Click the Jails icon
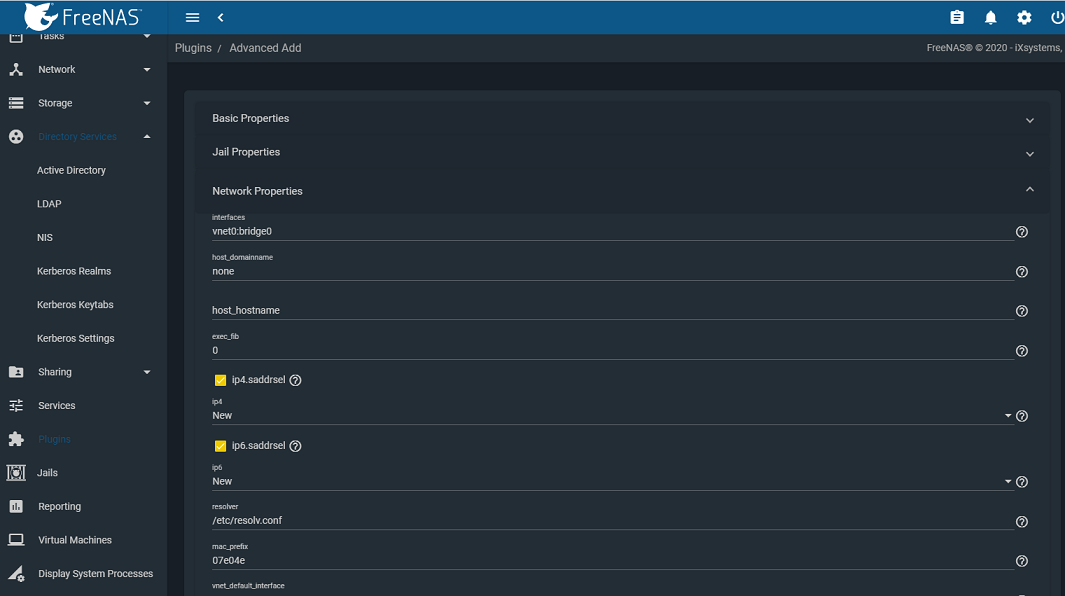Viewport: 1065px width, 596px height. [16, 472]
